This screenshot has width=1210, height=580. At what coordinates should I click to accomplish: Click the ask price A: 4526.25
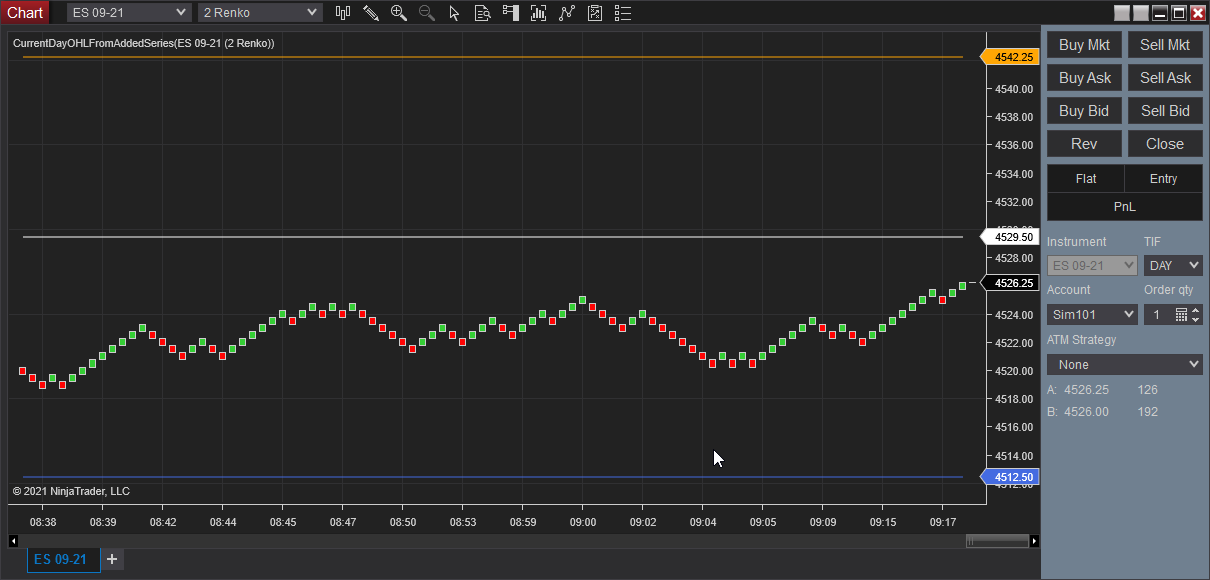[x=1076, y=390]
